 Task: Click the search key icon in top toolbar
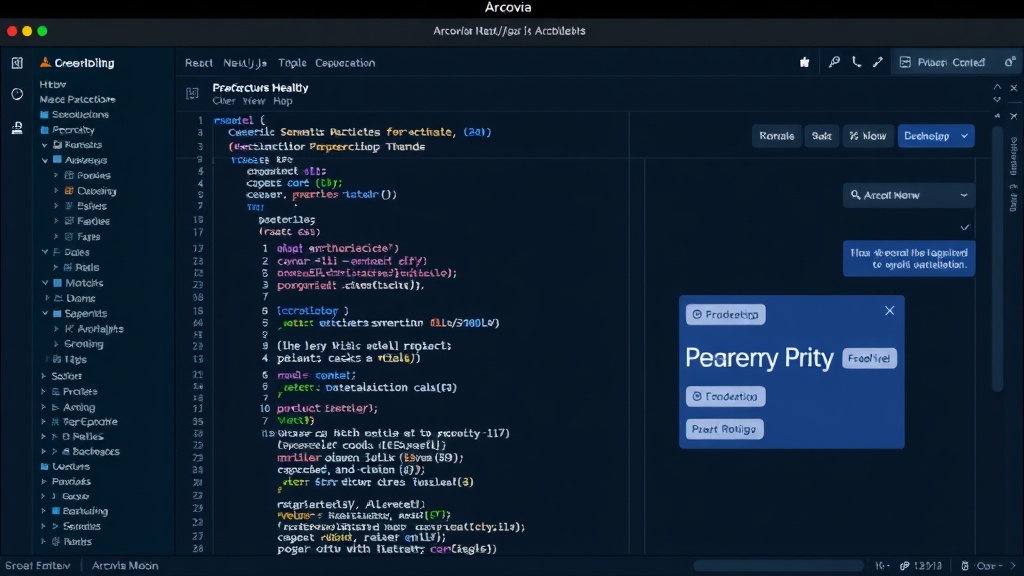click(834, 62)
